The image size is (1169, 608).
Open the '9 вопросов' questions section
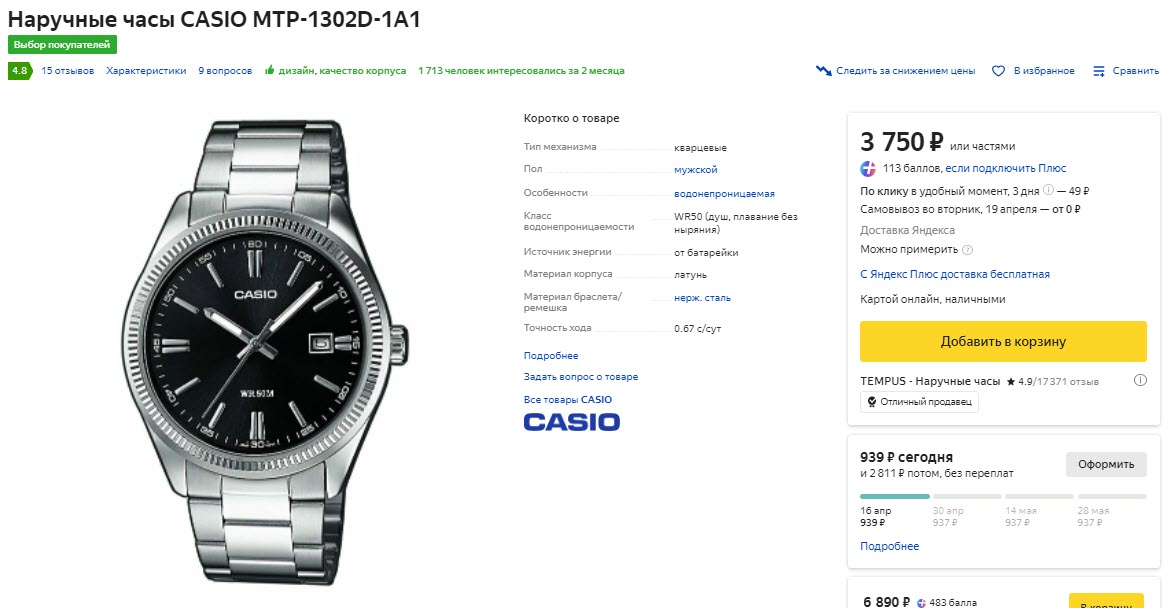coord(225,70)
